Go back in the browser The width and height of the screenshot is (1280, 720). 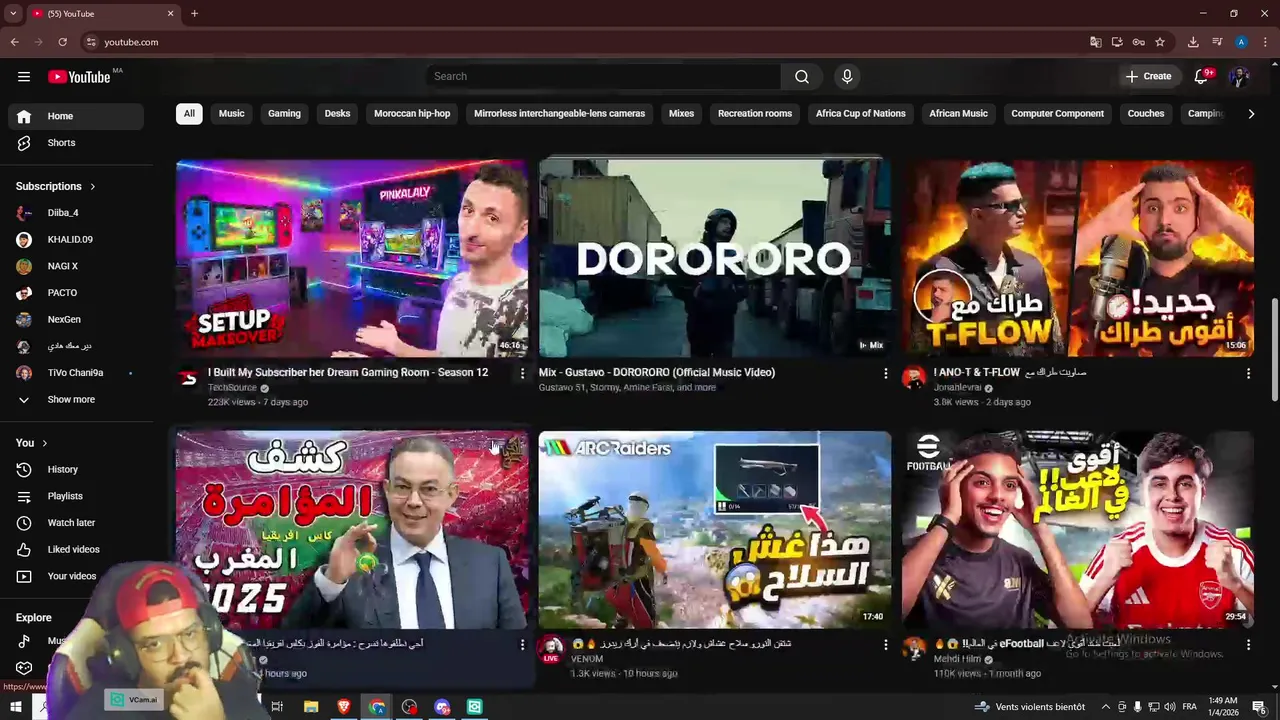pos(14,42)
